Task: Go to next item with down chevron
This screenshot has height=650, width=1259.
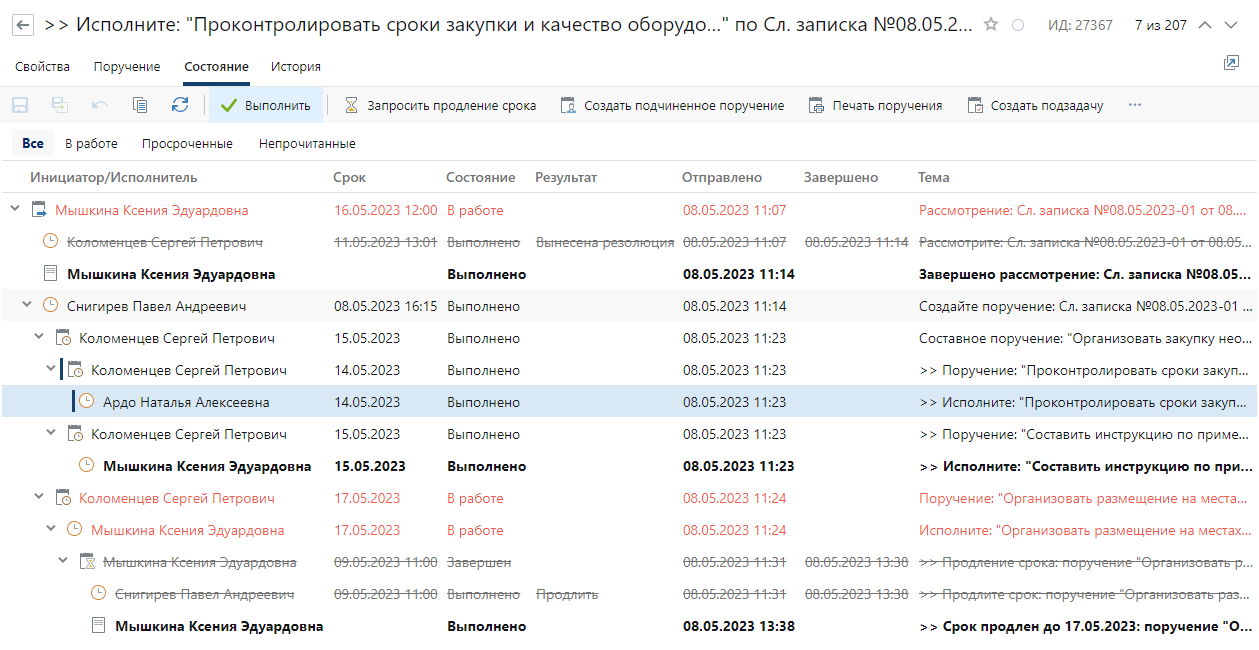Action: pos(1231,25)
